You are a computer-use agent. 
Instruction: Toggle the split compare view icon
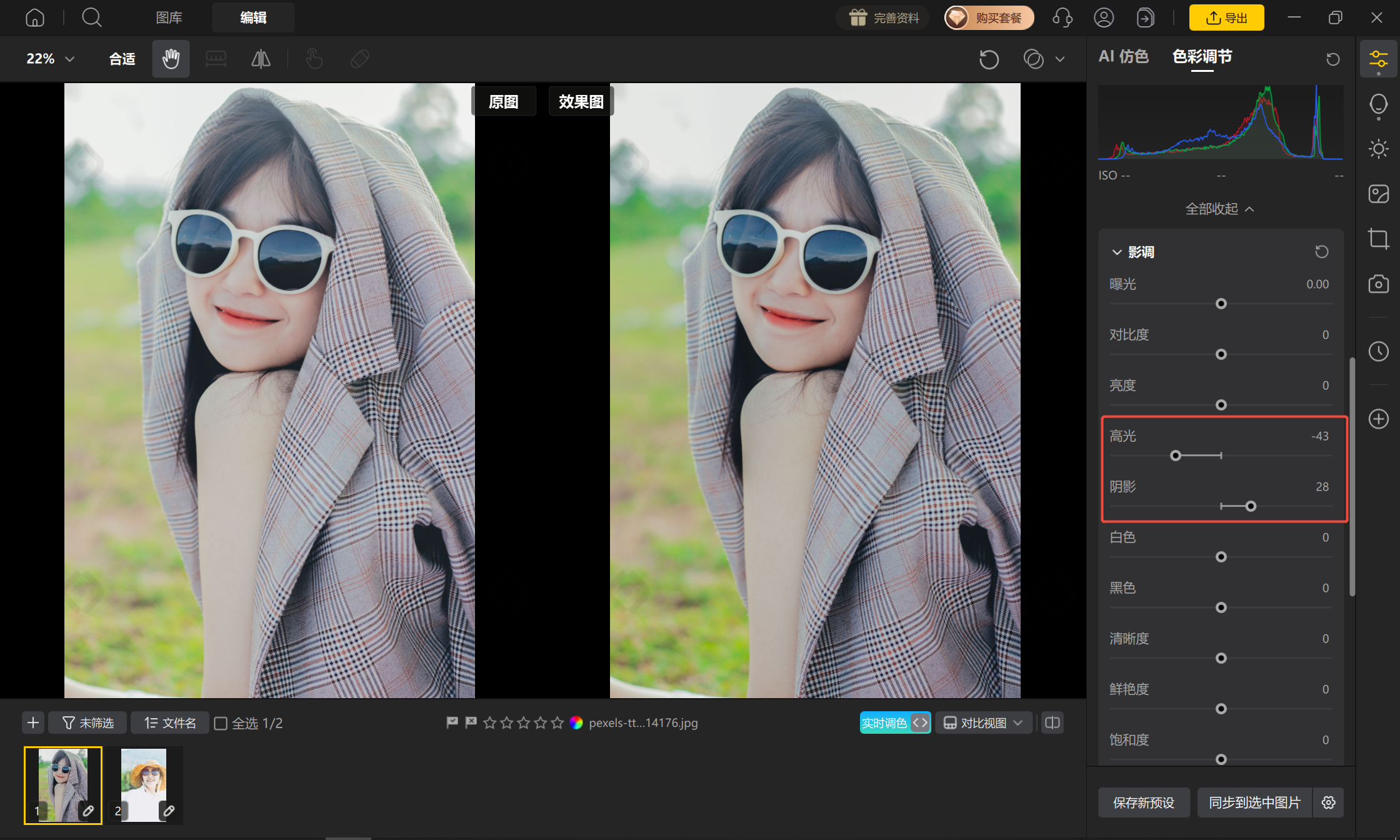[x=1052, y=722]
